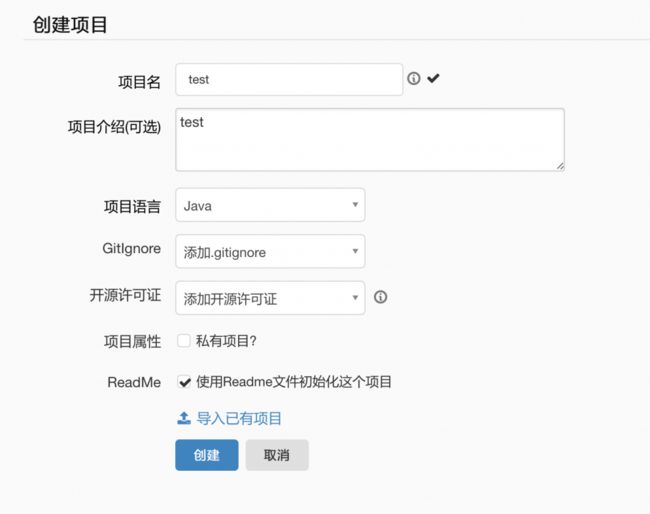650x514 pixels.
Task: Check the 私有项目 checkbox
Action: click(184, 341)
